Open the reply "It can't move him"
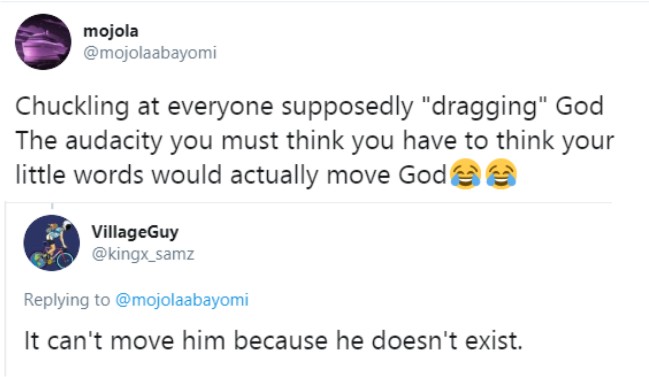The image size is (649, 377). 273,341
